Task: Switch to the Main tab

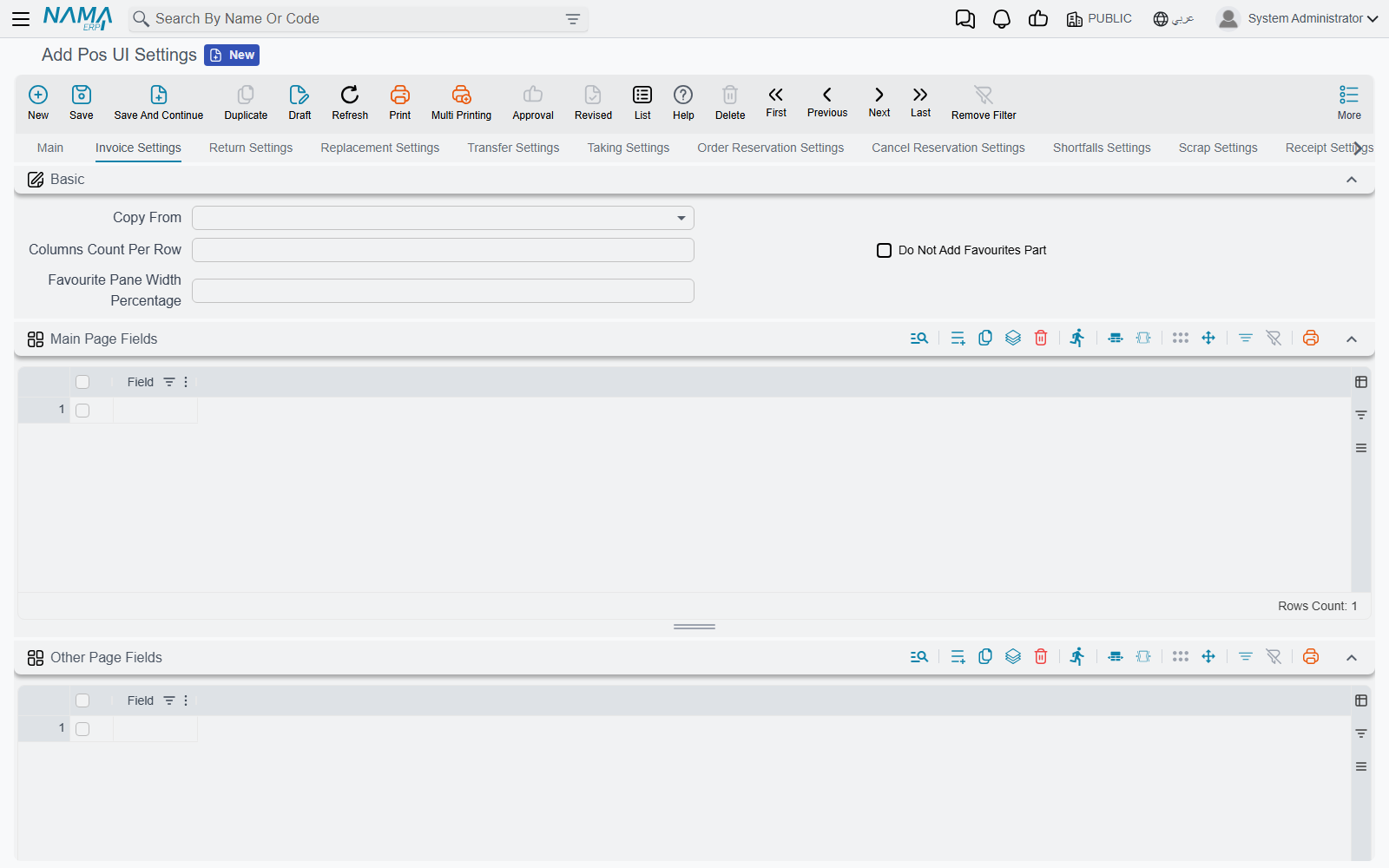Action: pyautogui.click(x=50, y=148)
